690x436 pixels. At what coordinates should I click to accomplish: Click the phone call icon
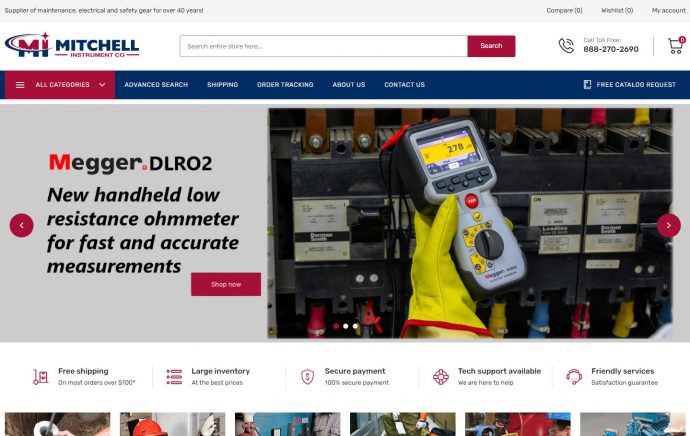click(x=566, y=45)
